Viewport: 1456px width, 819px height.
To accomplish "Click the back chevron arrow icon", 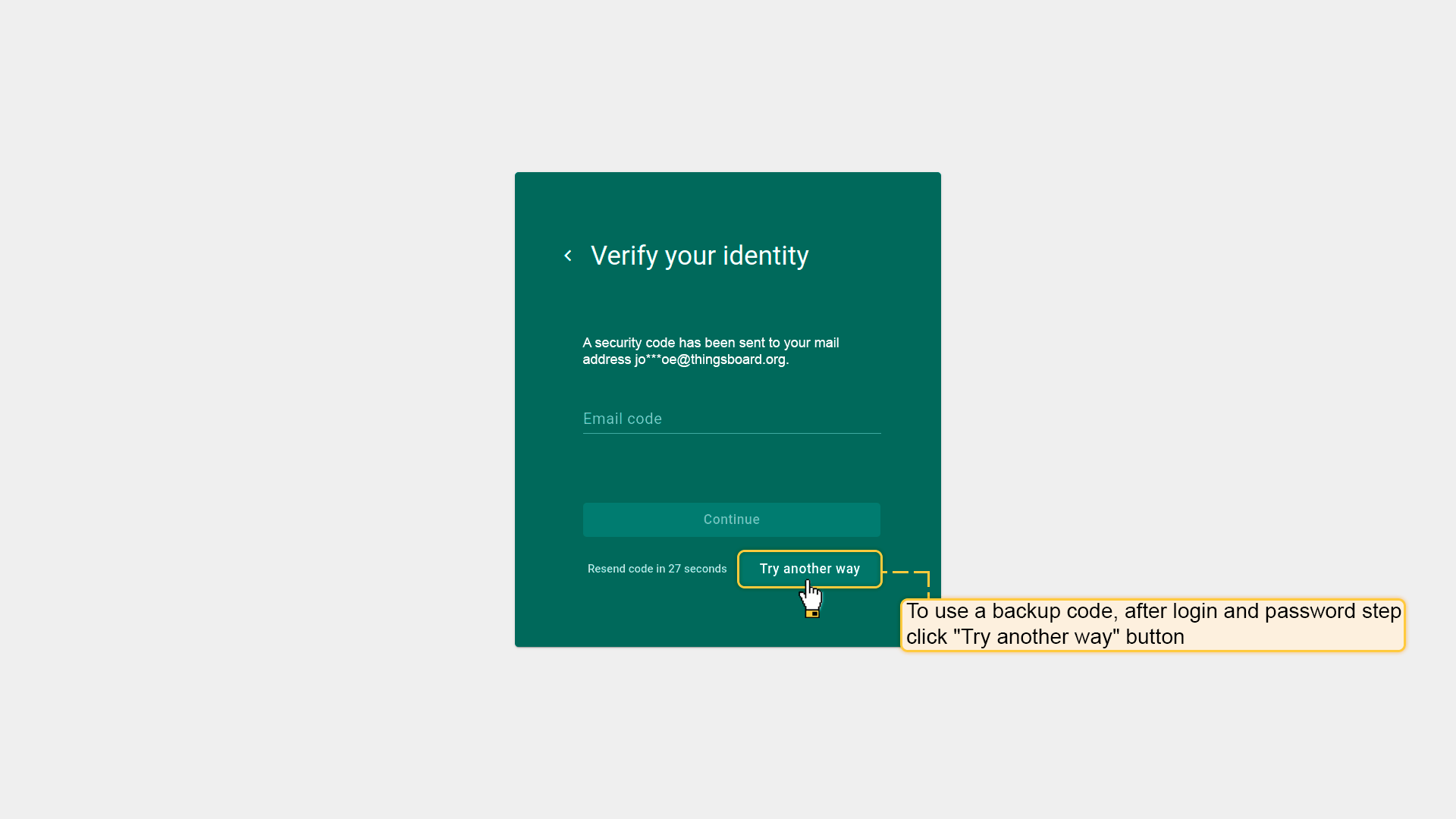I will pyautogui.click(x=568, y=256).
